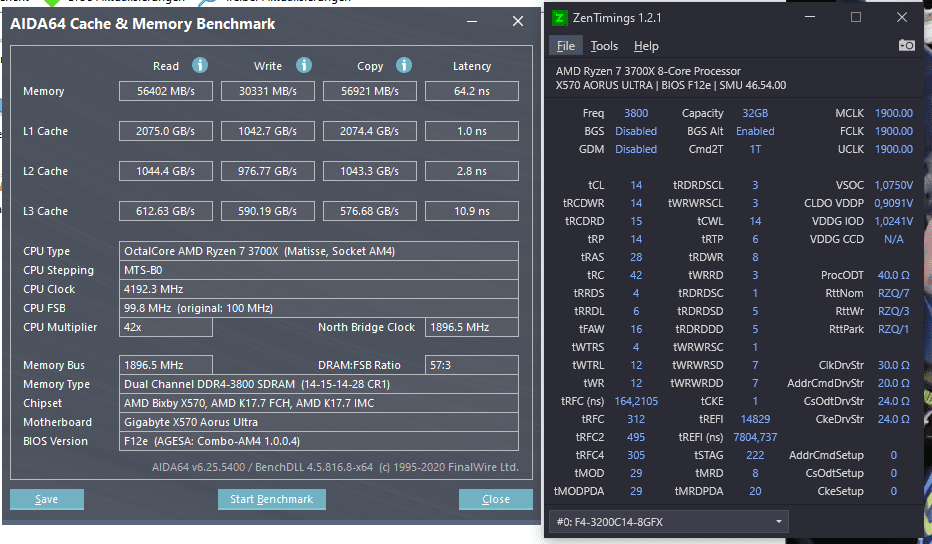Click Start Benchmark in AIDA64
This screenshot has width=932, height=544.
point(272,499)
